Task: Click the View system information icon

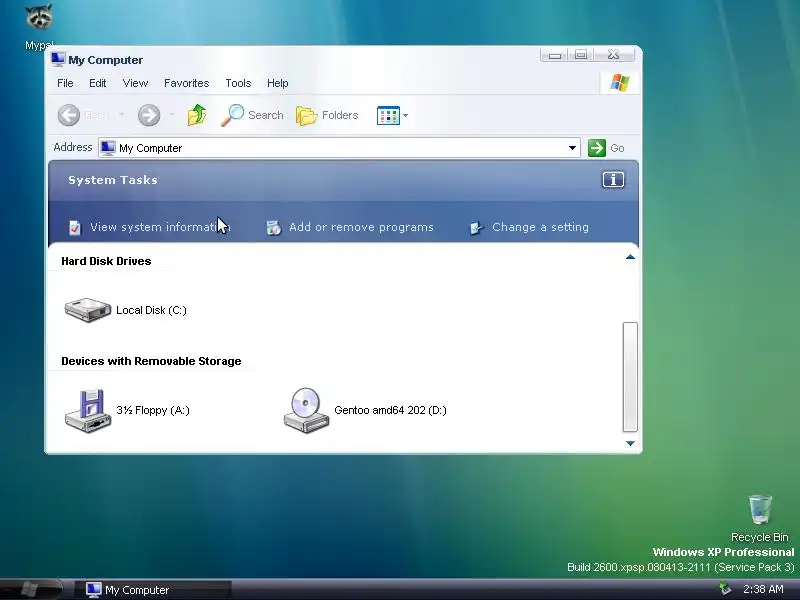Action: (75, 228)
